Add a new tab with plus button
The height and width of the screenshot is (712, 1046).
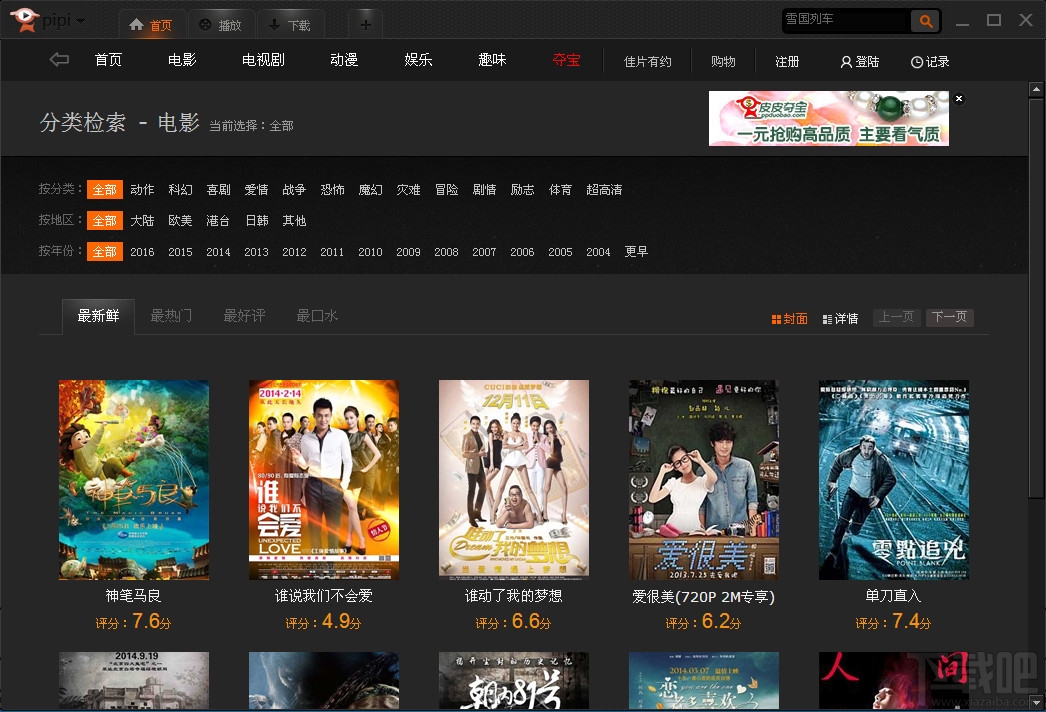click(x=366, y=25)
